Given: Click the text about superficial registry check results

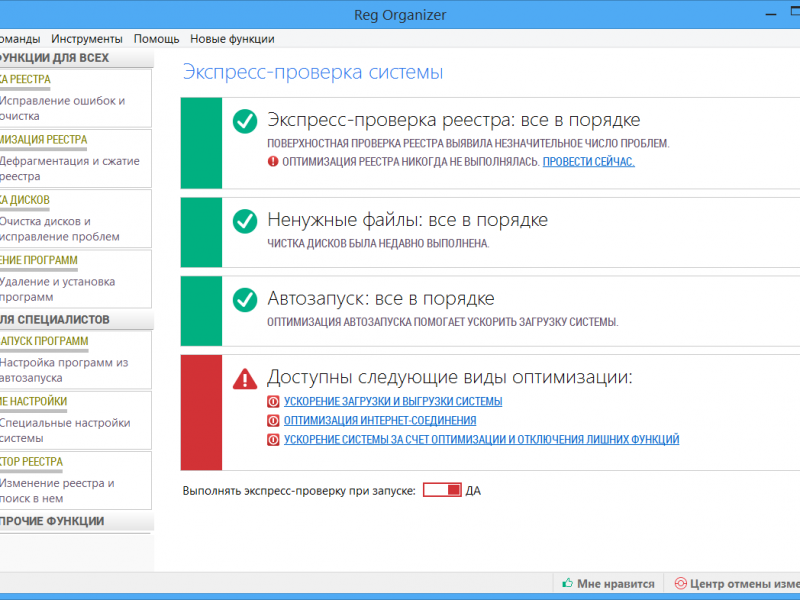Looking at the screenshot, I should 468,143.
